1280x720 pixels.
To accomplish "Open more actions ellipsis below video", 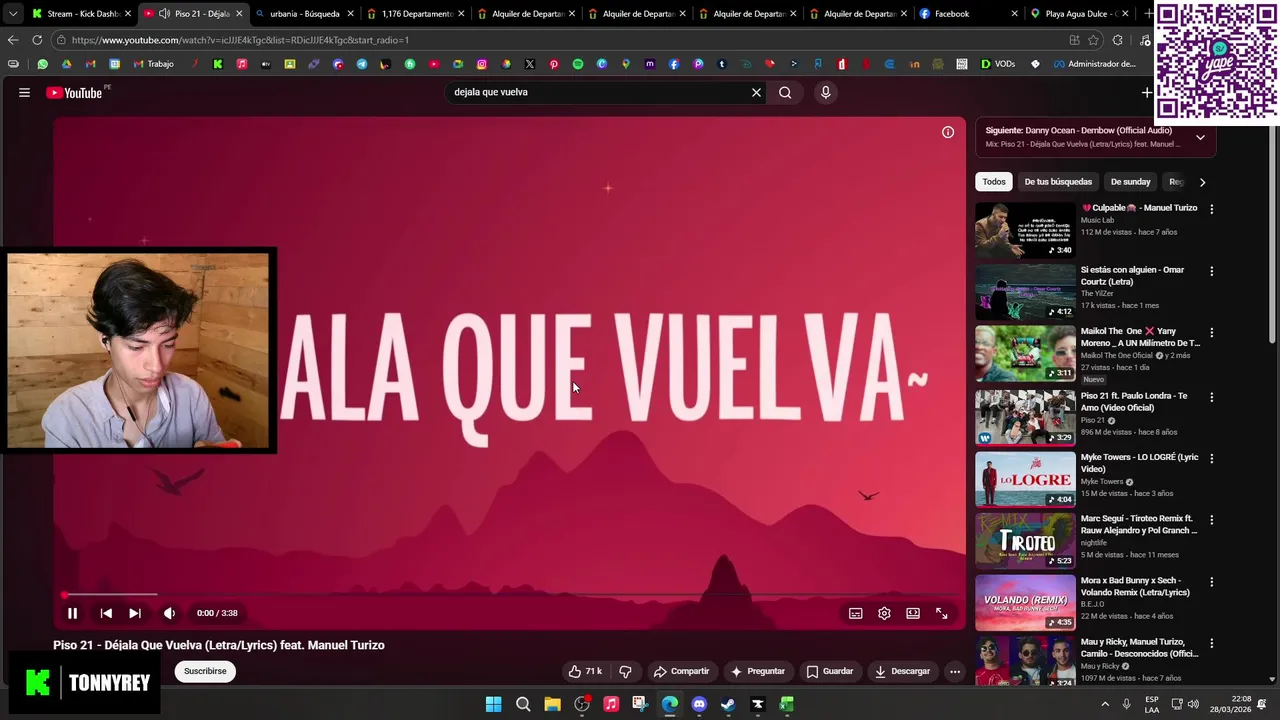I will tap(955, 671).
